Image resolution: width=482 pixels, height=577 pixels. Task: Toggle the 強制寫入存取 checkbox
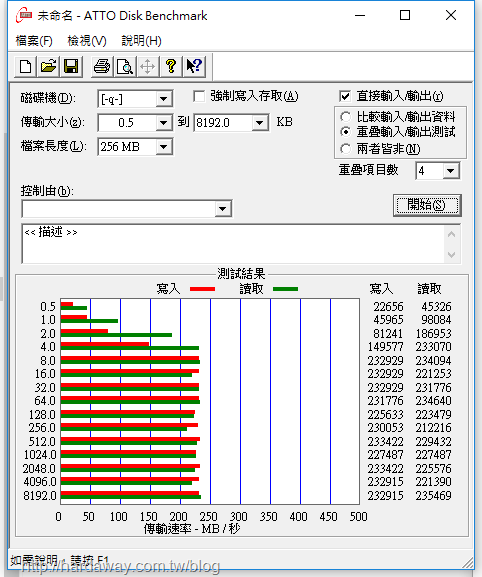click(199, 97)
